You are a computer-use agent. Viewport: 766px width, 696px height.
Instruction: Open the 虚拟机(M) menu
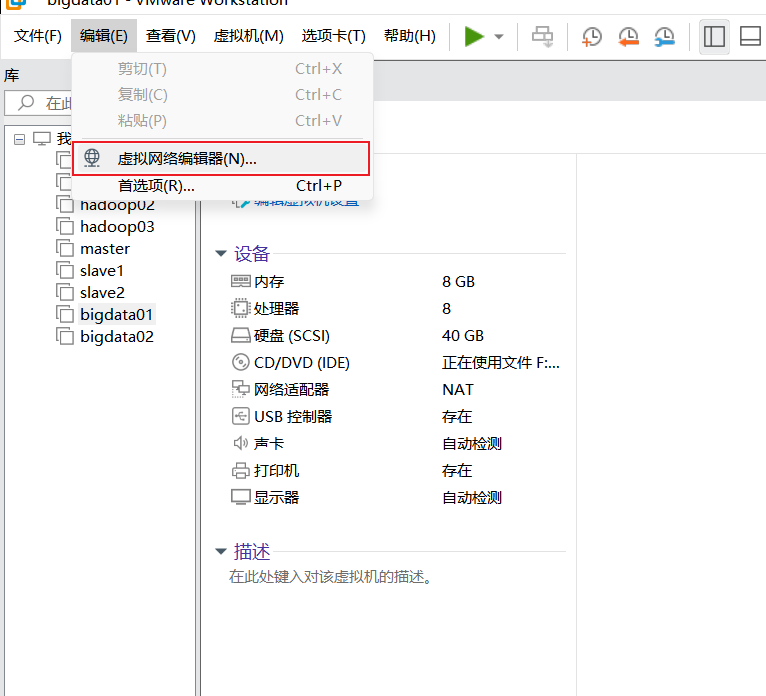(x=248, y=36)
